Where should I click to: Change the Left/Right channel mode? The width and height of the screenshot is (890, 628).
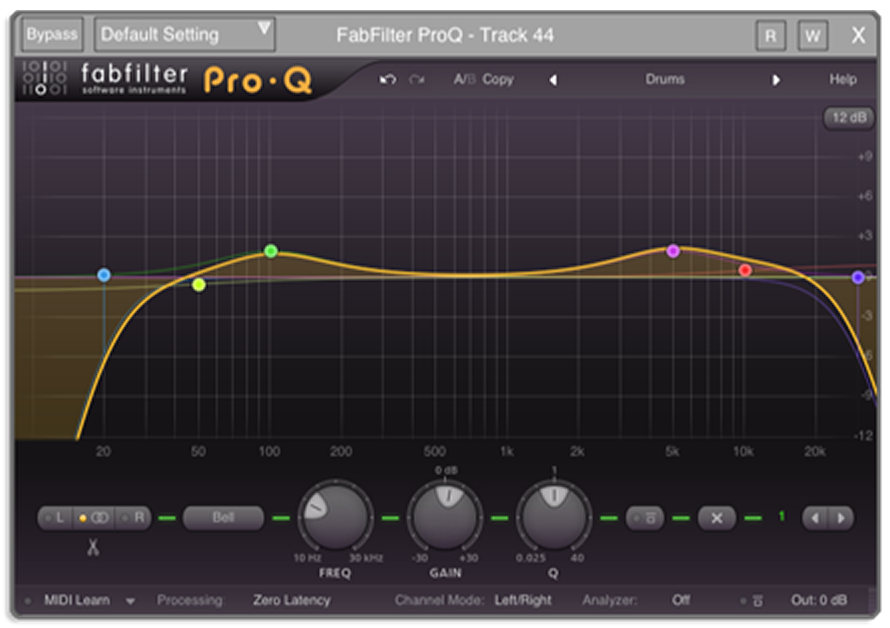523,600
